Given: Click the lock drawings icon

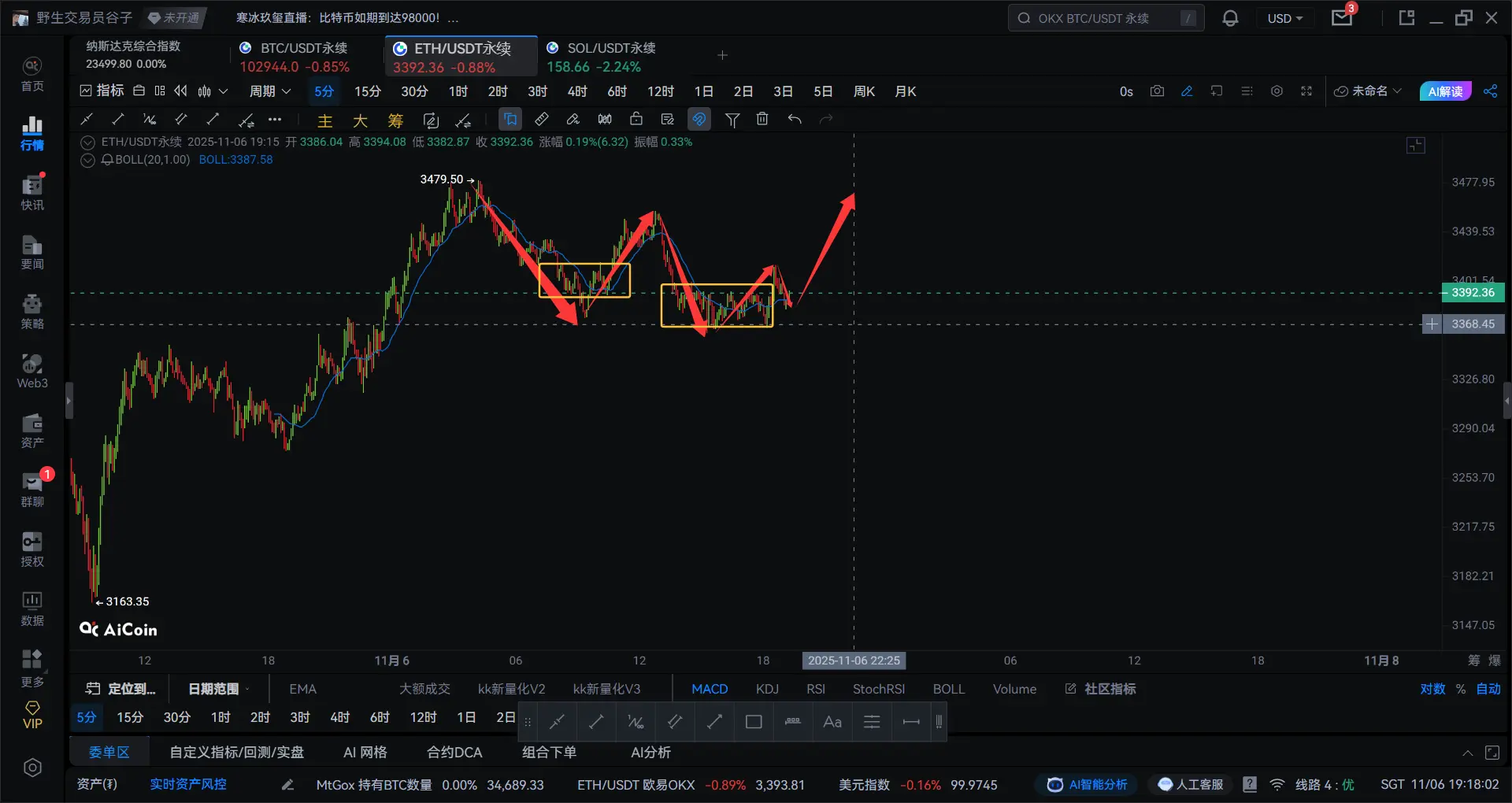Looking at the screenshot, I should pyautogui.click(x=636, y=120).
